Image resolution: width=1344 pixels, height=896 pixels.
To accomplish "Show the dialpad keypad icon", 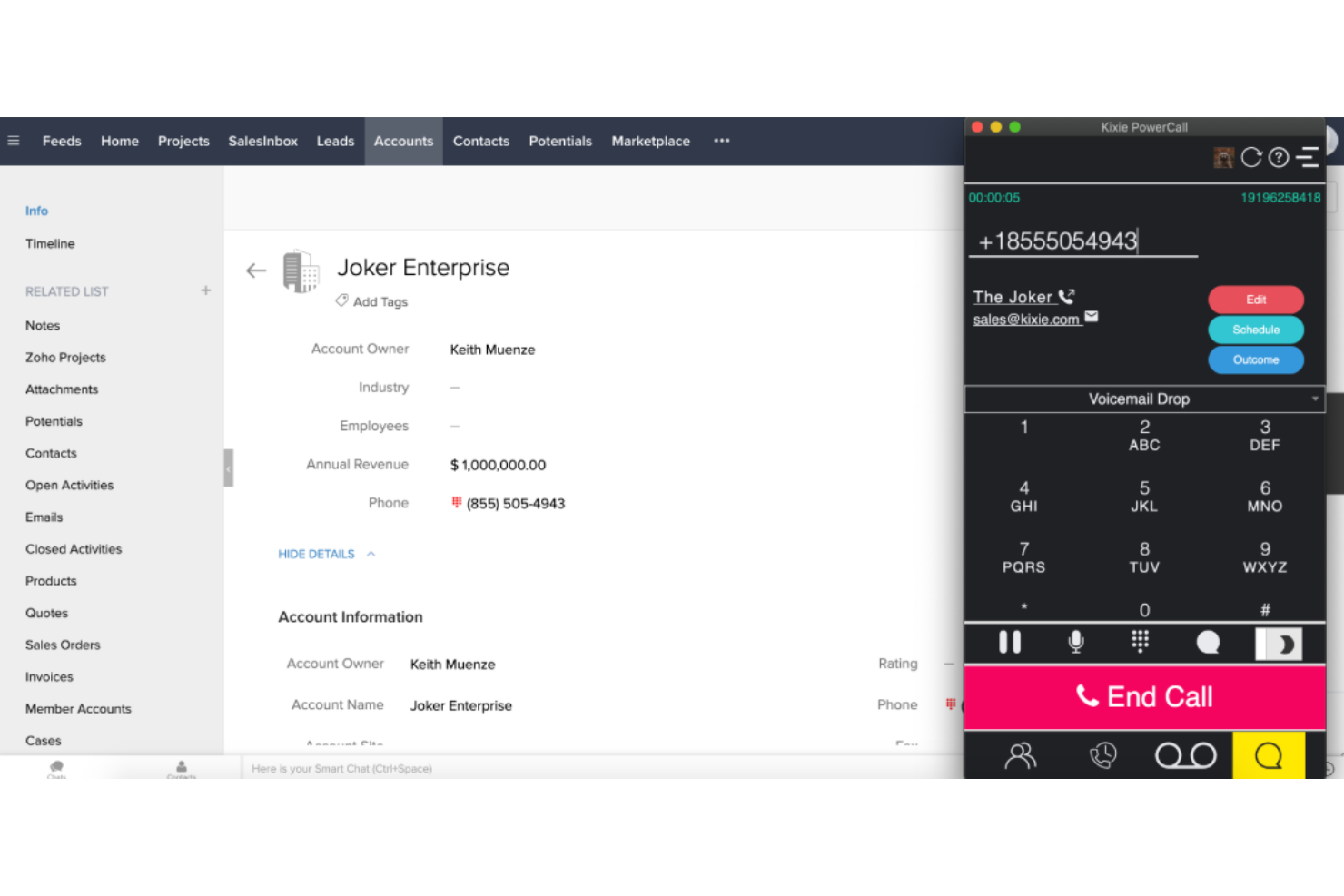I will [x=1141, y=642].
